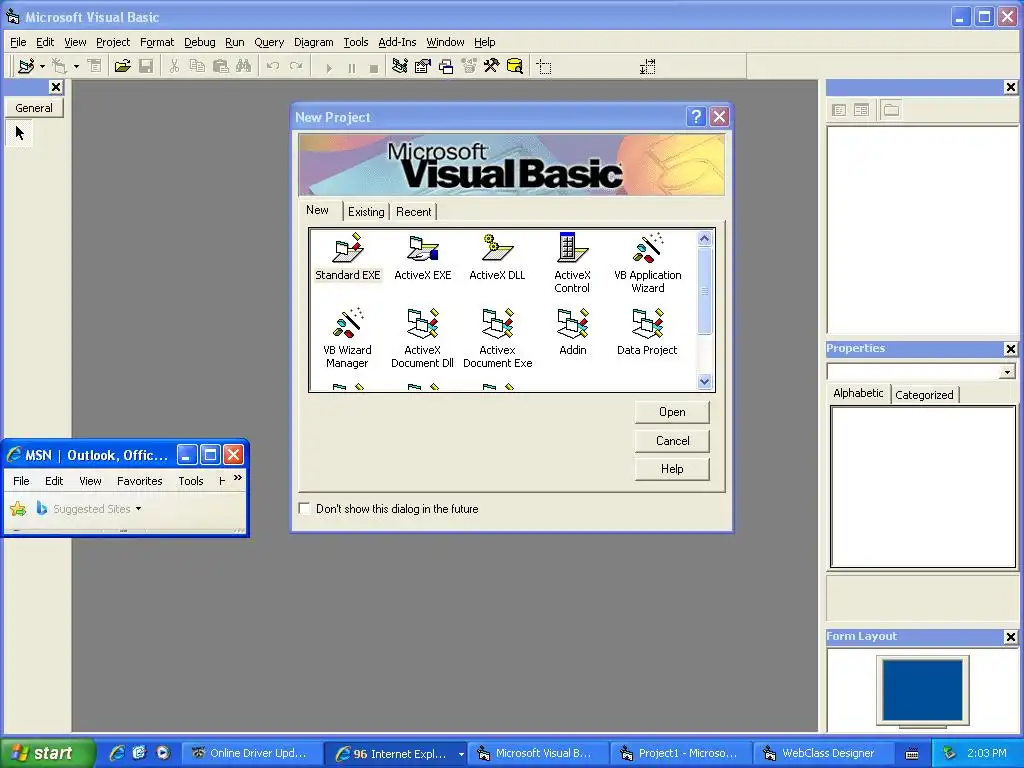Expand the Add Form dropdown arrow
Viewport: 1024px width, 768px height.
pyautogui.click(x=76, y=66)
